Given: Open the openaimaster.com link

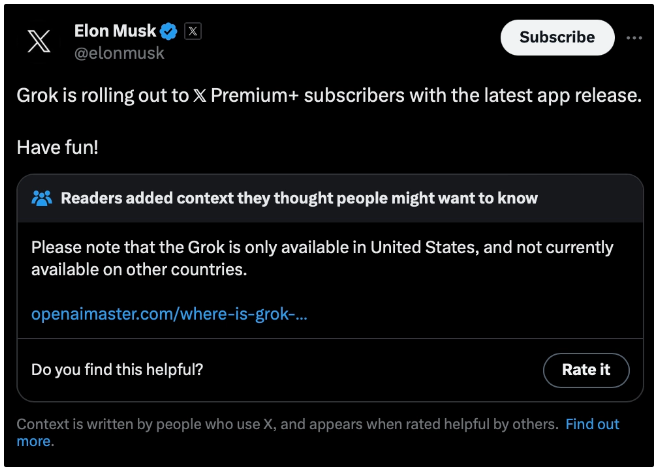Looking at the screenshot, I should [169, 314].
